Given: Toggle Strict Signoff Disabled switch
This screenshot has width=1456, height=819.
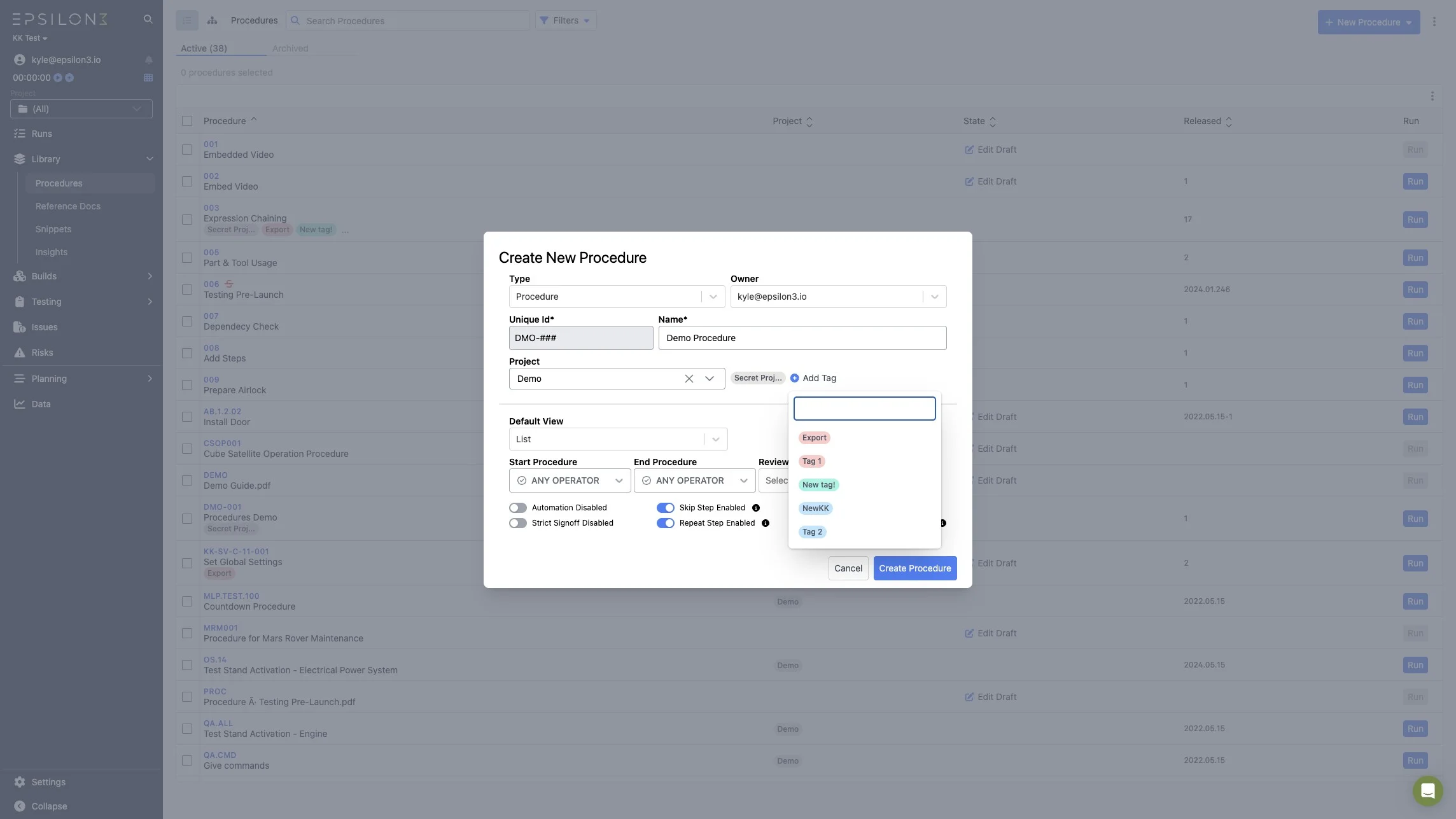Looking at the screenshot, I should [x=518, y=523].
